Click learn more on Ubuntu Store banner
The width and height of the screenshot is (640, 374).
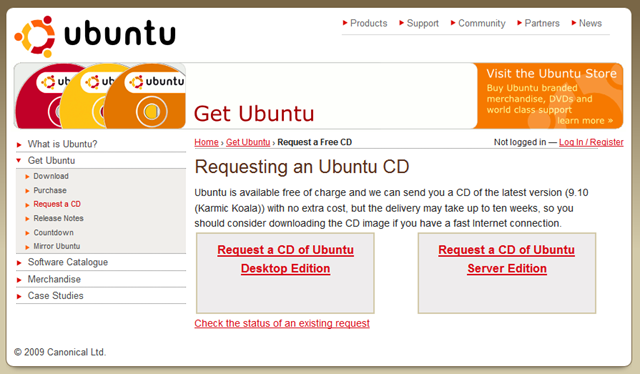pyautogui.click(x=585, y=120)
